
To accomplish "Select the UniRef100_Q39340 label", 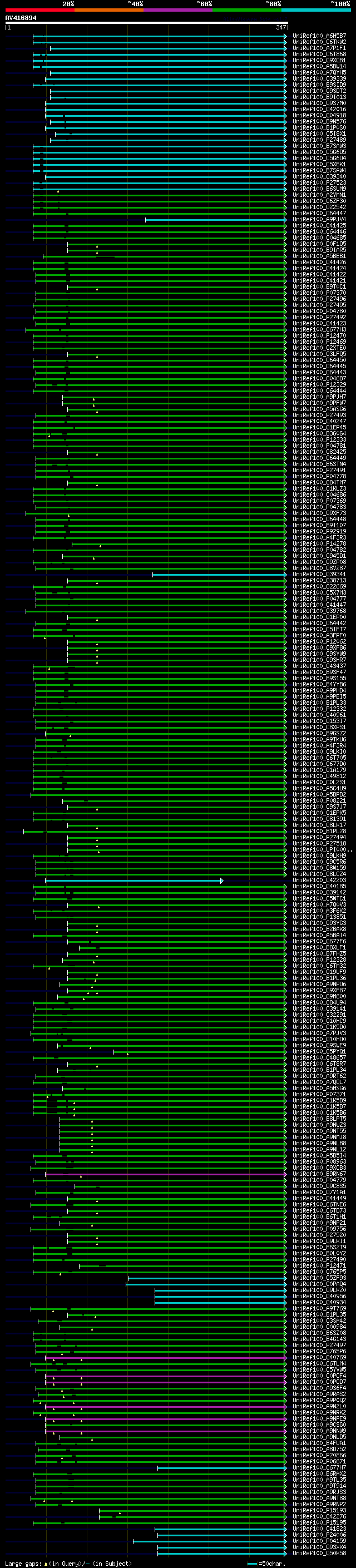I will [x=319, y=176].
